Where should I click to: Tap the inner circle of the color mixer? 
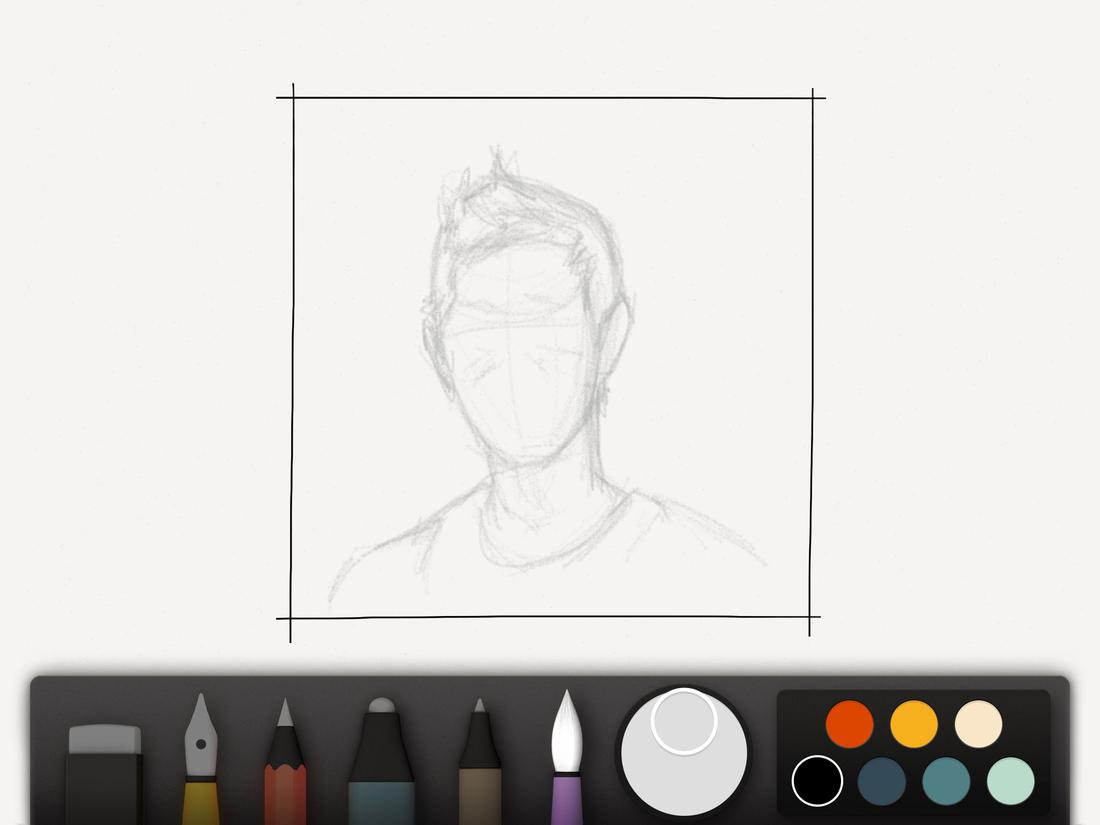(683, 723)
